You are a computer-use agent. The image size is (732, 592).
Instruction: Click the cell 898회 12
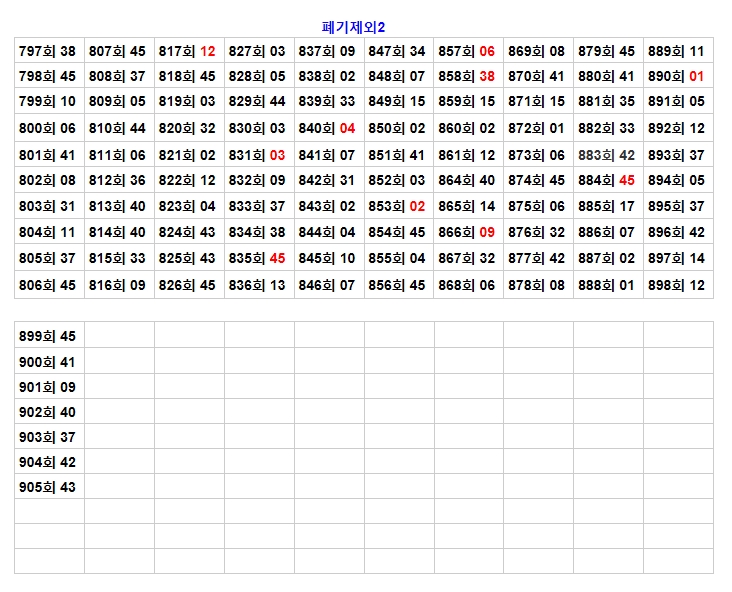coord(677,285)
